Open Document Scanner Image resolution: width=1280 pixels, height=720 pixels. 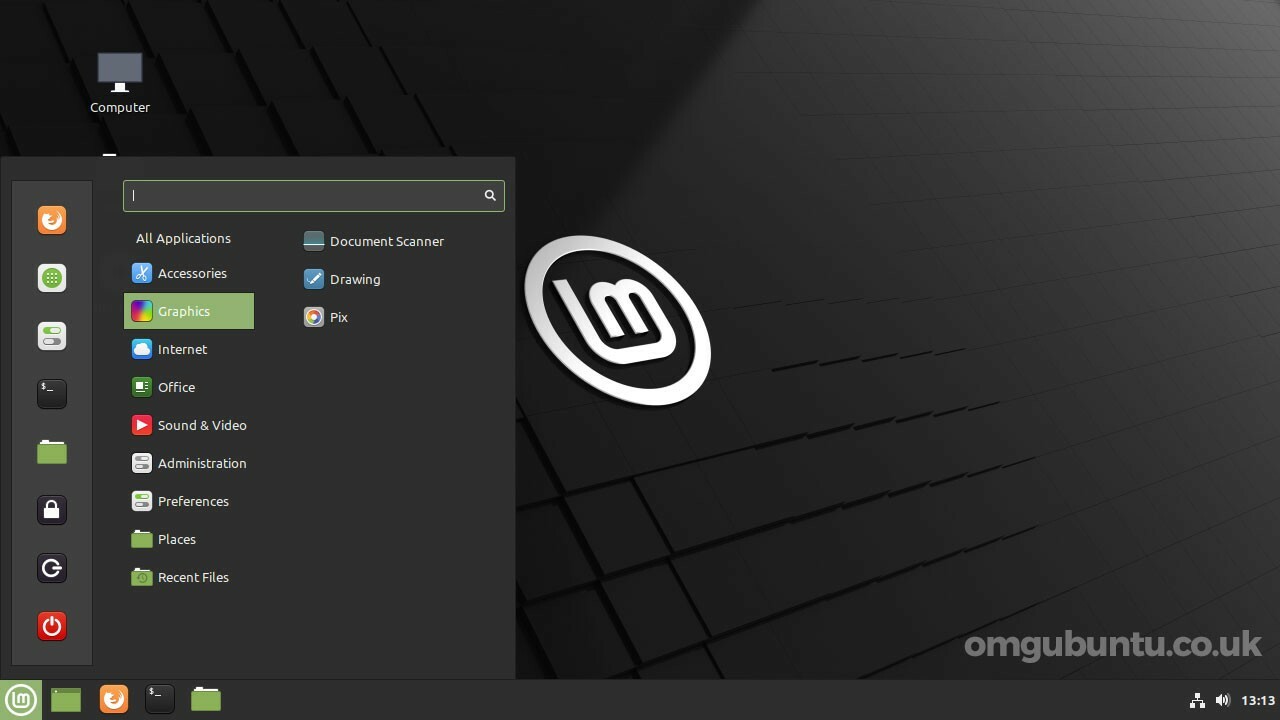(387, 241)
